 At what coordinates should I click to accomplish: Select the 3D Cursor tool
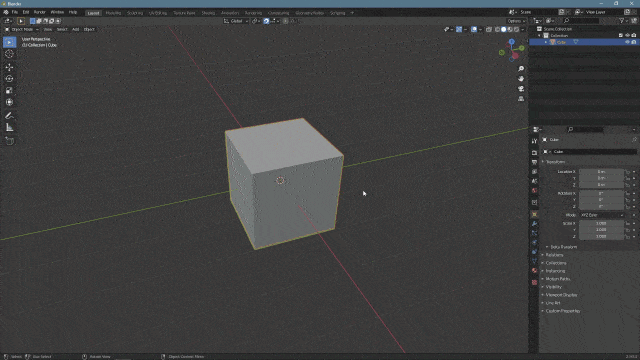pos(9,54)
